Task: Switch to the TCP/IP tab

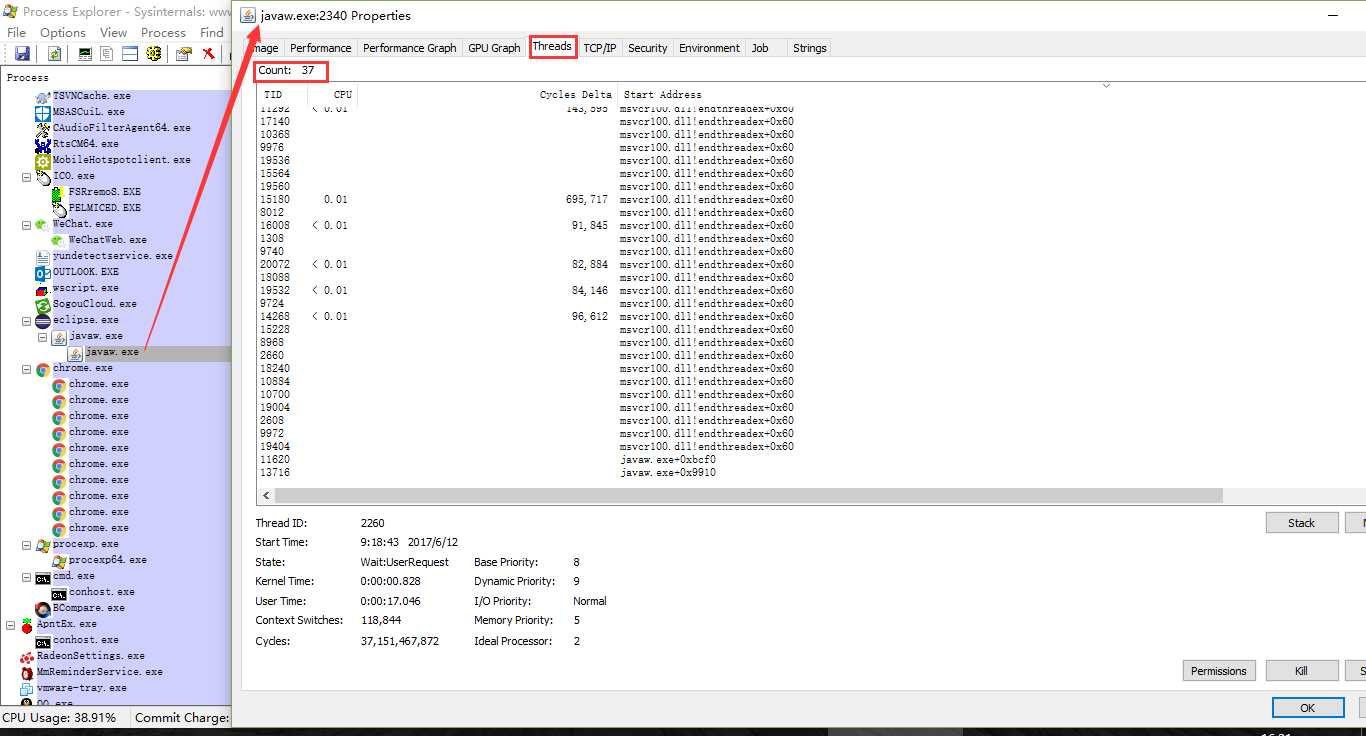Action: [600, 48]
